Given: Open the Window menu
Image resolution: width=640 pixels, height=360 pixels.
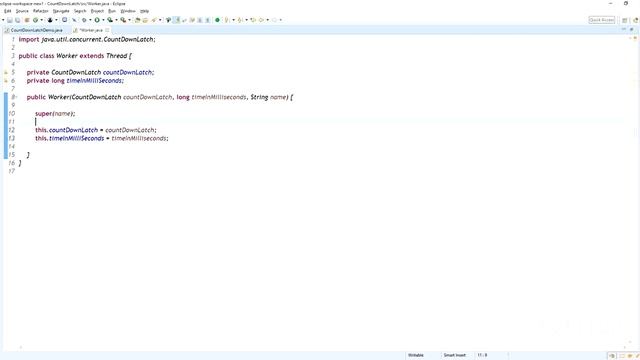Looking at the screenshot, I should pos(128,11).
